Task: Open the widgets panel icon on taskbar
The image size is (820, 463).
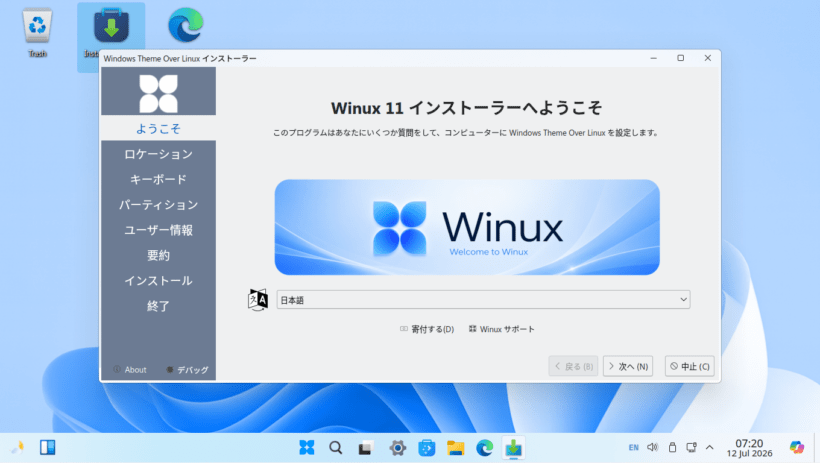Action: [48, 447]
